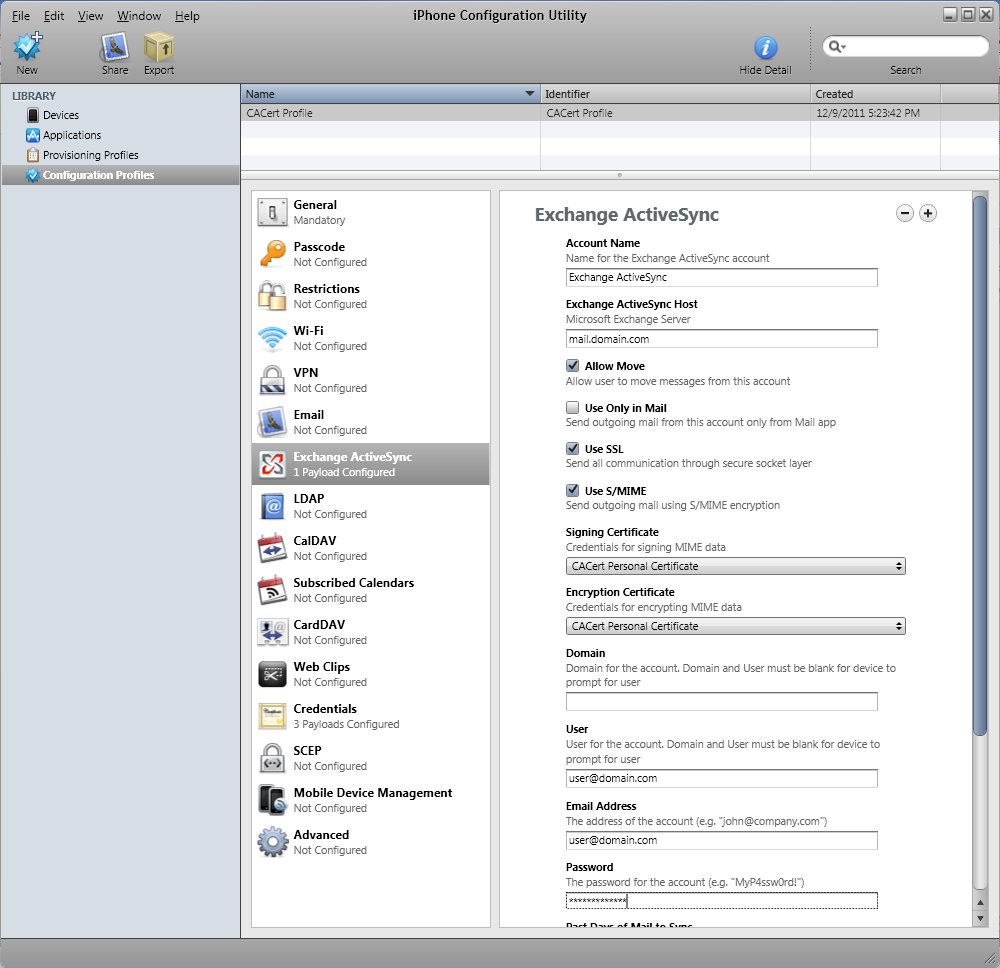Screen dimensions: 1000x968
Task: Click the Share toolbar icon
Action: [115, 47]
